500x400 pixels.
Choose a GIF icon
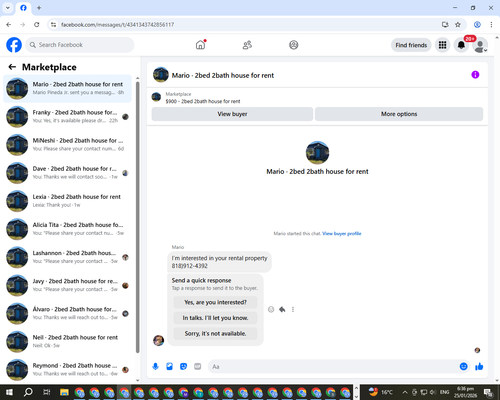pos(198,367)
